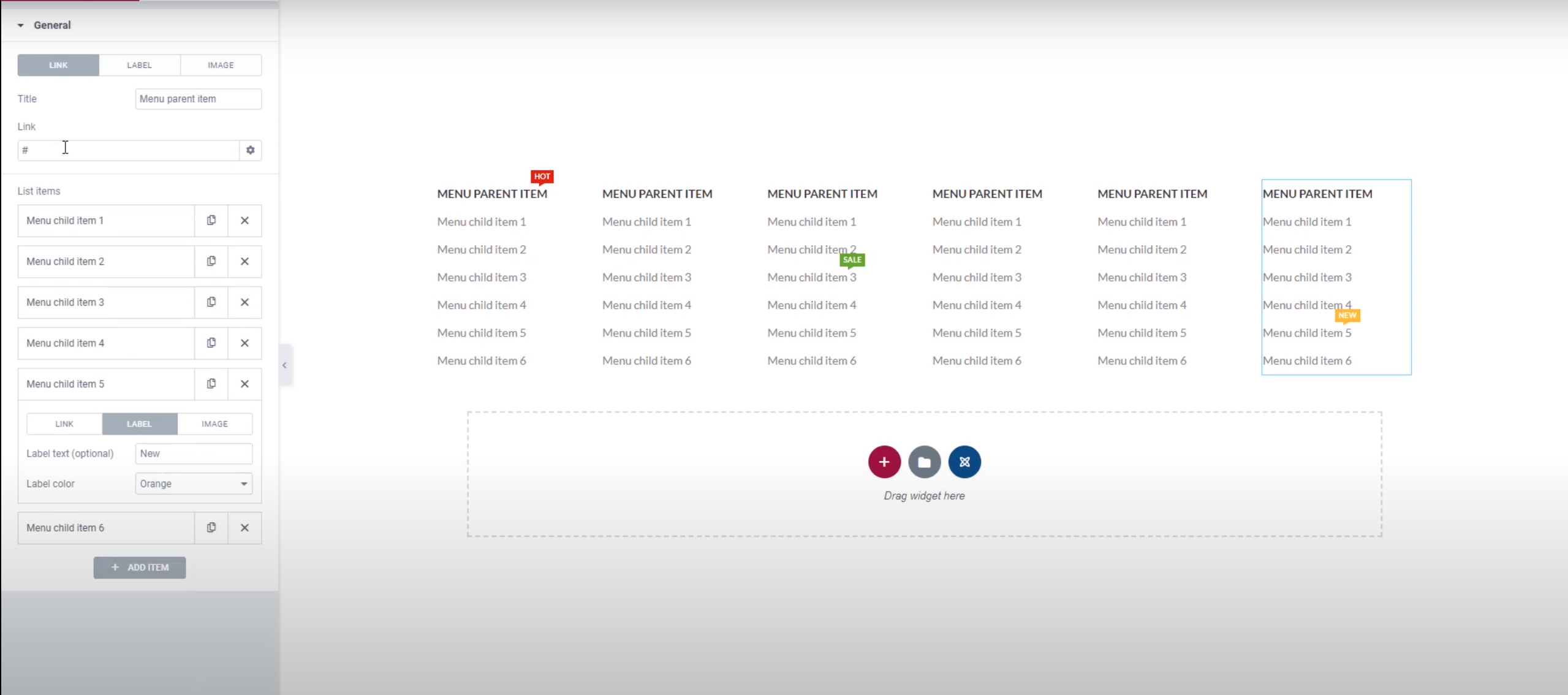Duplicate Menu child item 3
The image size is (1568, 695).
(211, 302)
